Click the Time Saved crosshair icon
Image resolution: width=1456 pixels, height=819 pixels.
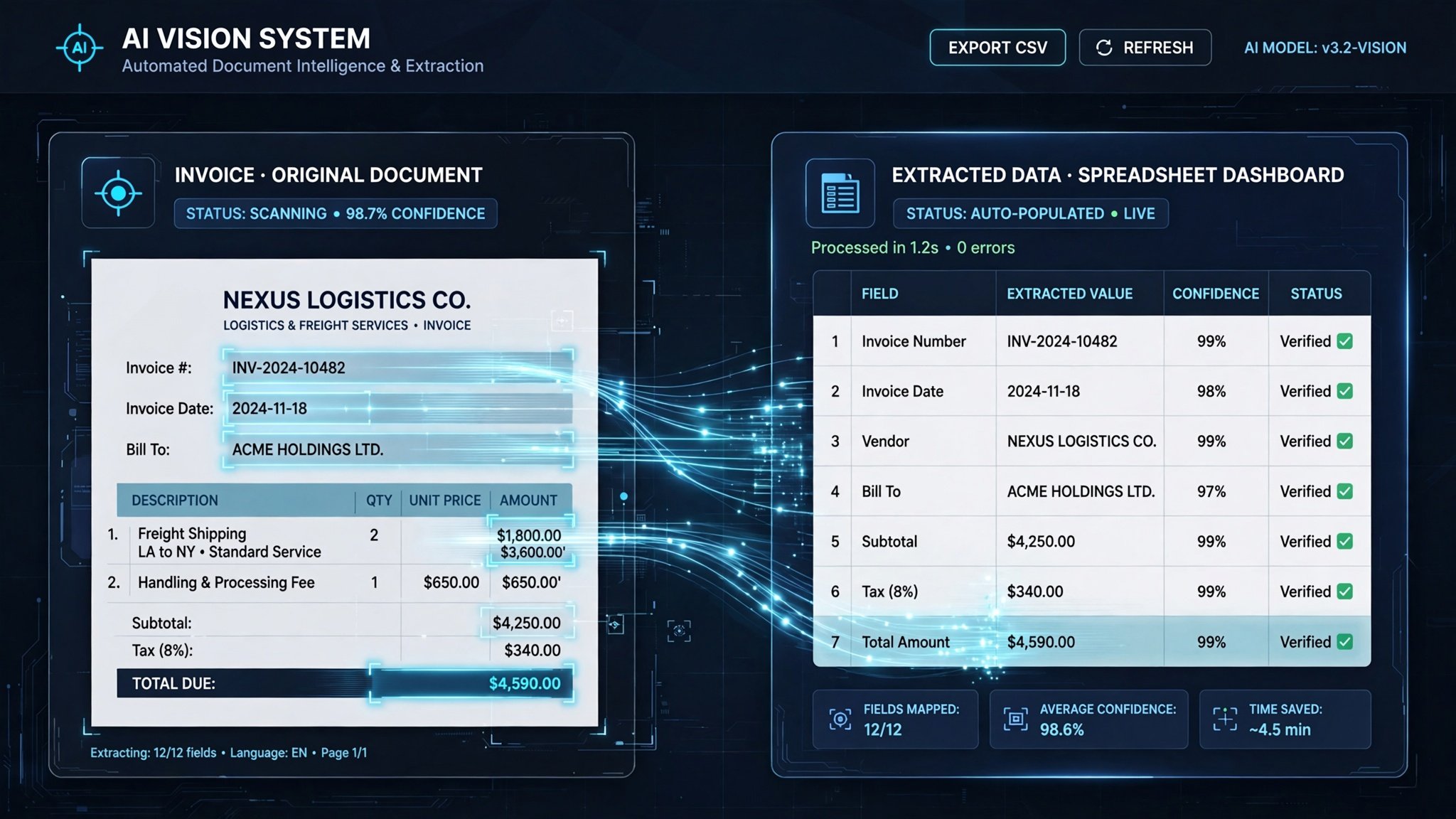click(1225, 719)
